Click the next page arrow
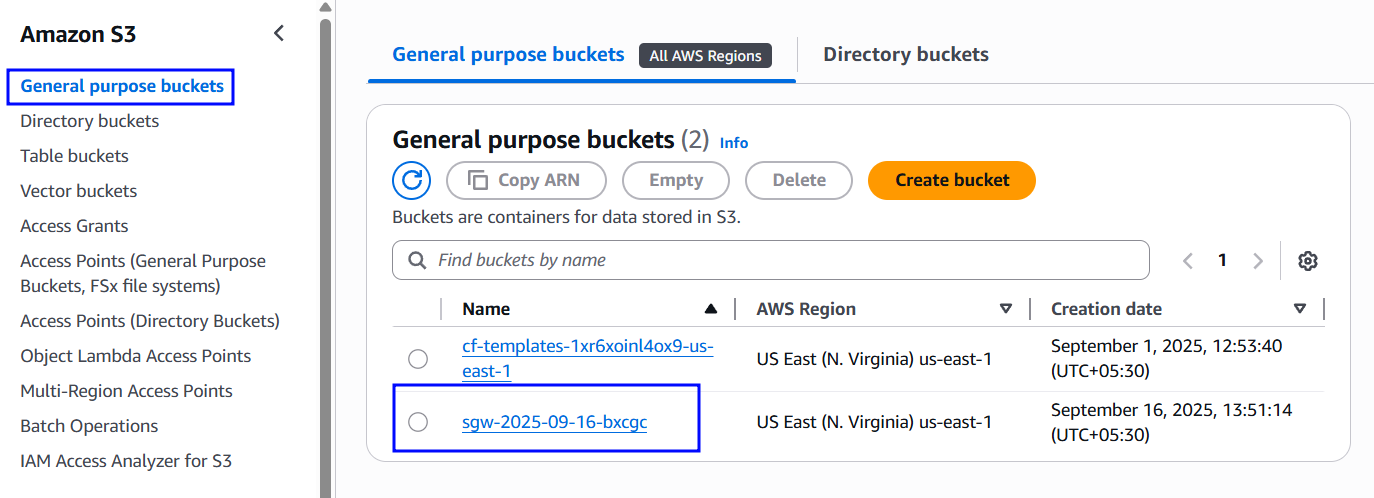 point(1258,261)
